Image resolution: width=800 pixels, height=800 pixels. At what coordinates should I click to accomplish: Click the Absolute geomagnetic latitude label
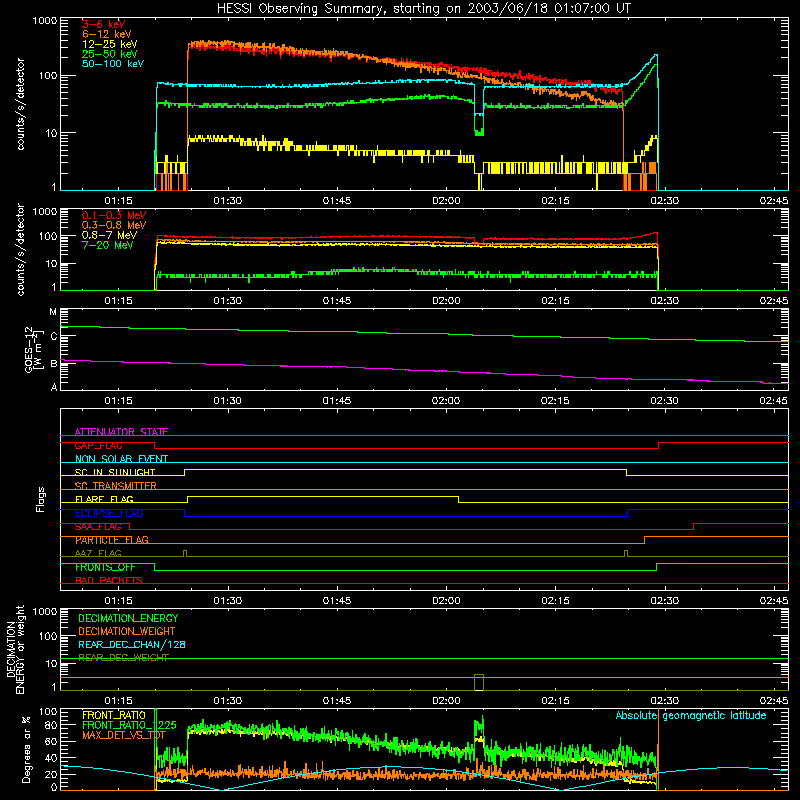tap(691, 716)
